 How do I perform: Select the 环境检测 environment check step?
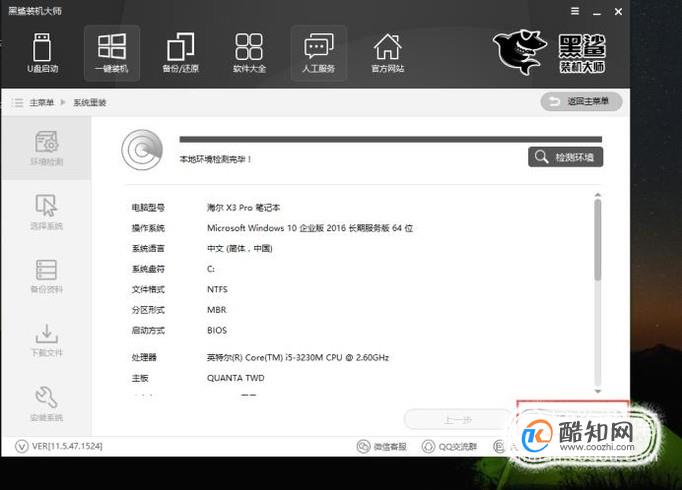pos(47,148)
